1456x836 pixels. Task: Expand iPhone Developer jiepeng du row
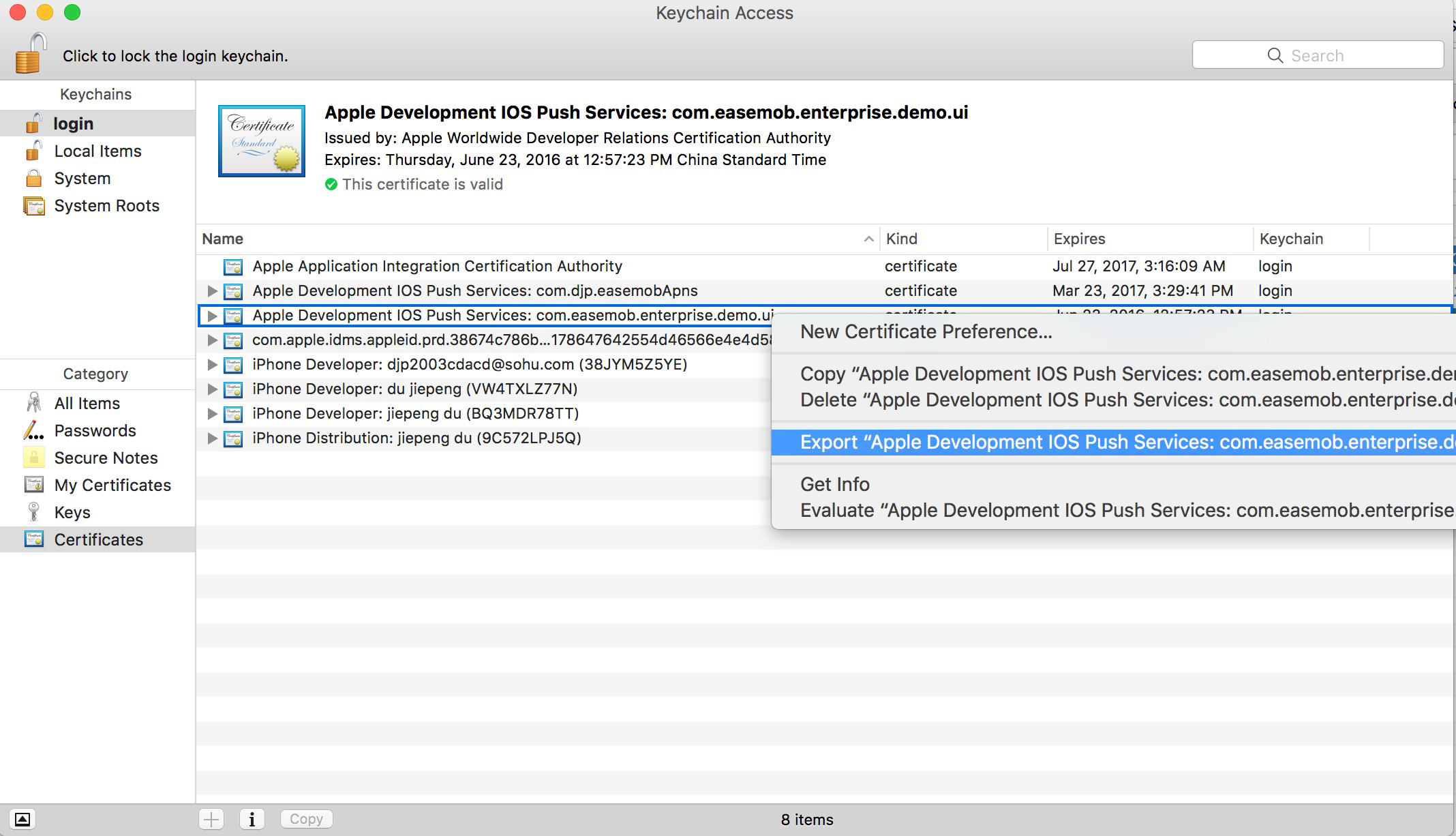[212, 414]
